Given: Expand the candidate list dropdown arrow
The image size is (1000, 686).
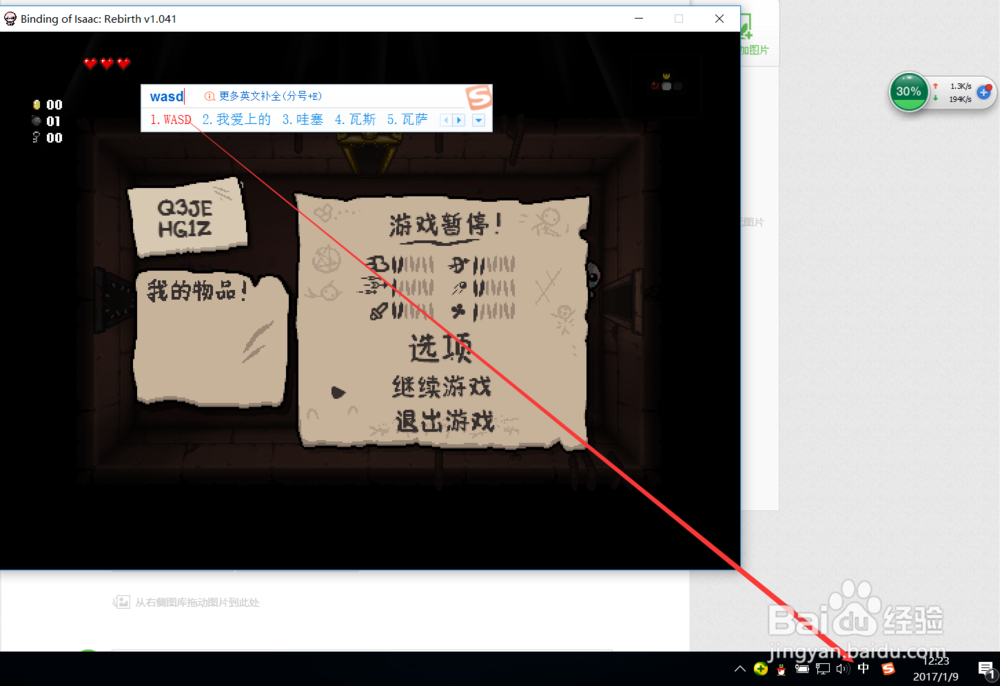Looking at the screenshot, I should pyautogui.click(x=479, y=120).
